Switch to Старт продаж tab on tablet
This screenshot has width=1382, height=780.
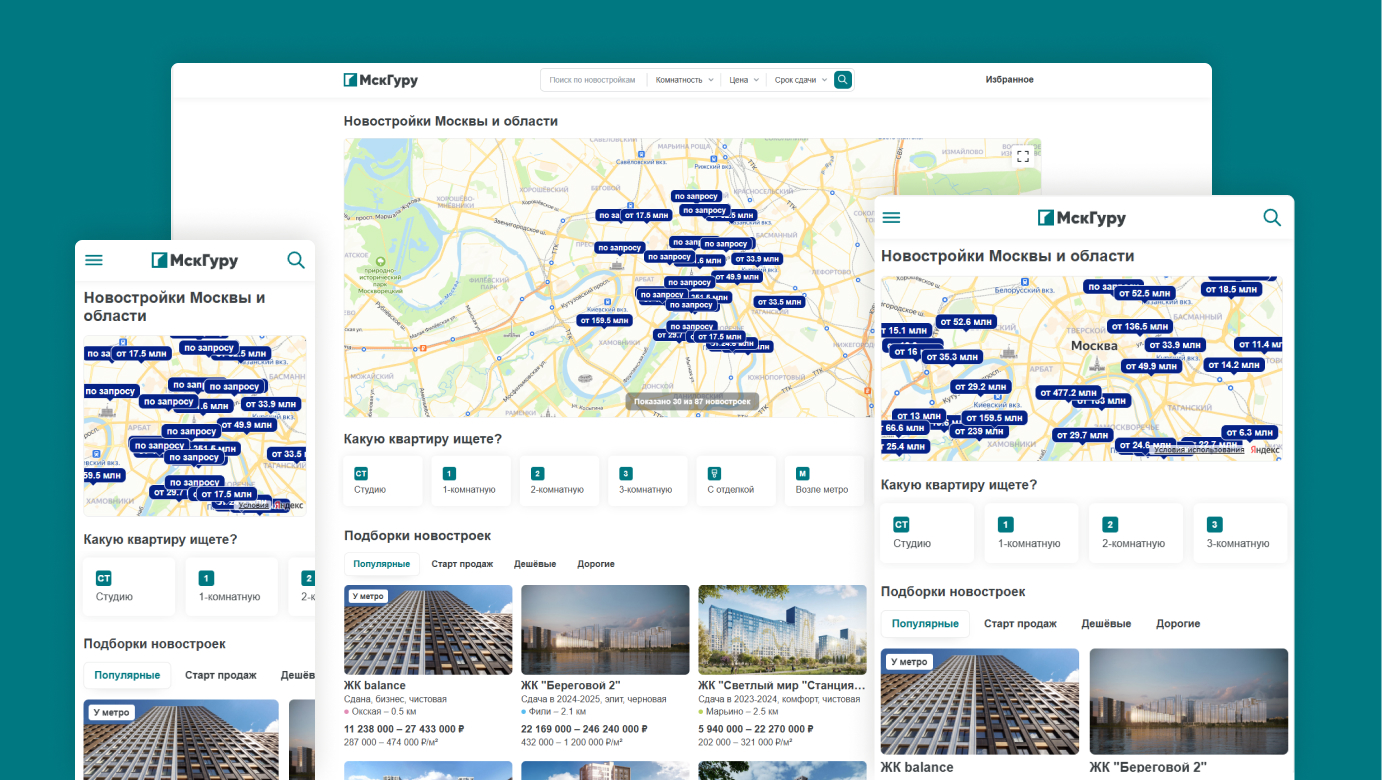tap(1020, 624)
